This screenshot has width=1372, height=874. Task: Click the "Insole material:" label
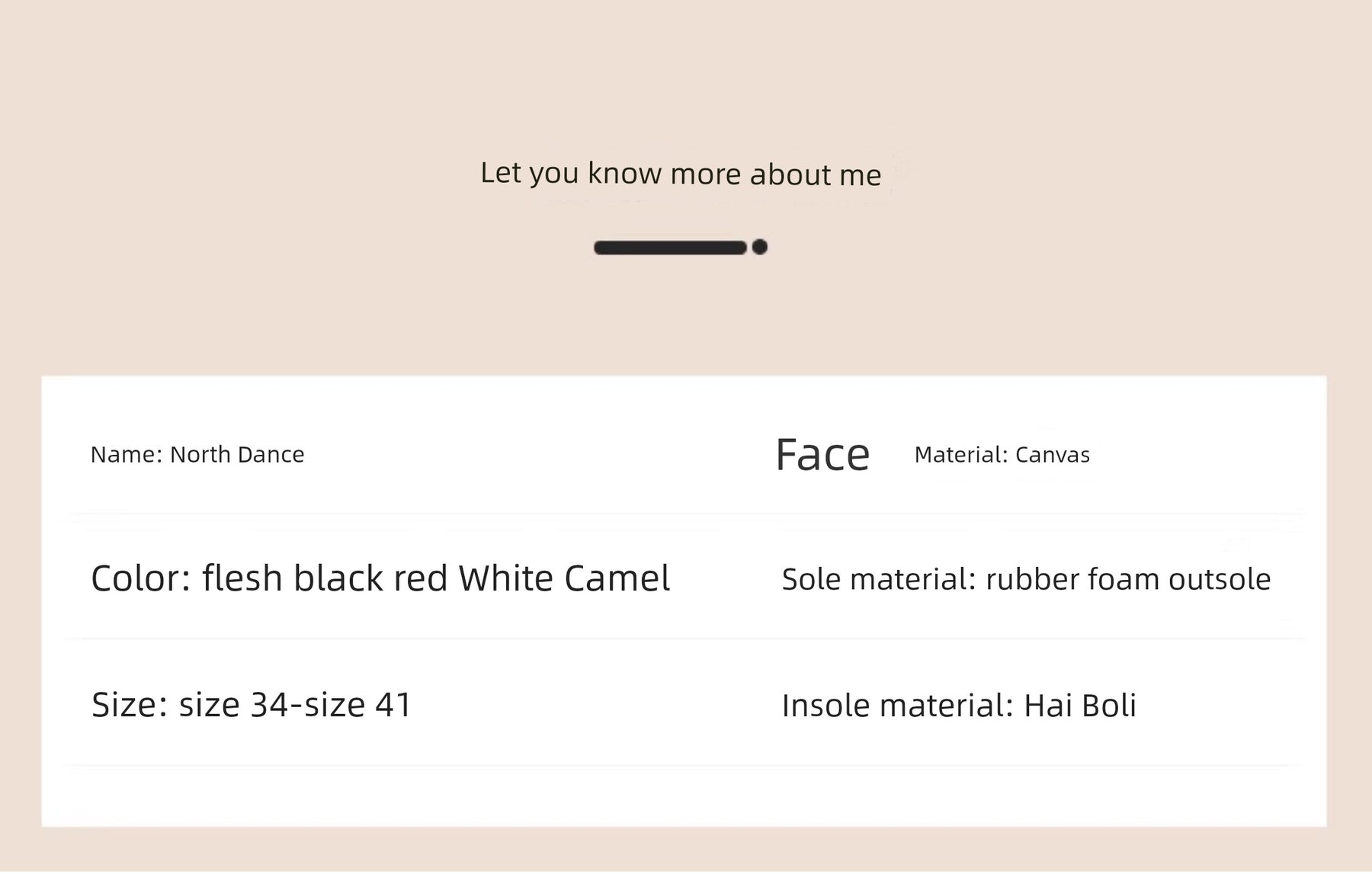(x=898, y=706)
